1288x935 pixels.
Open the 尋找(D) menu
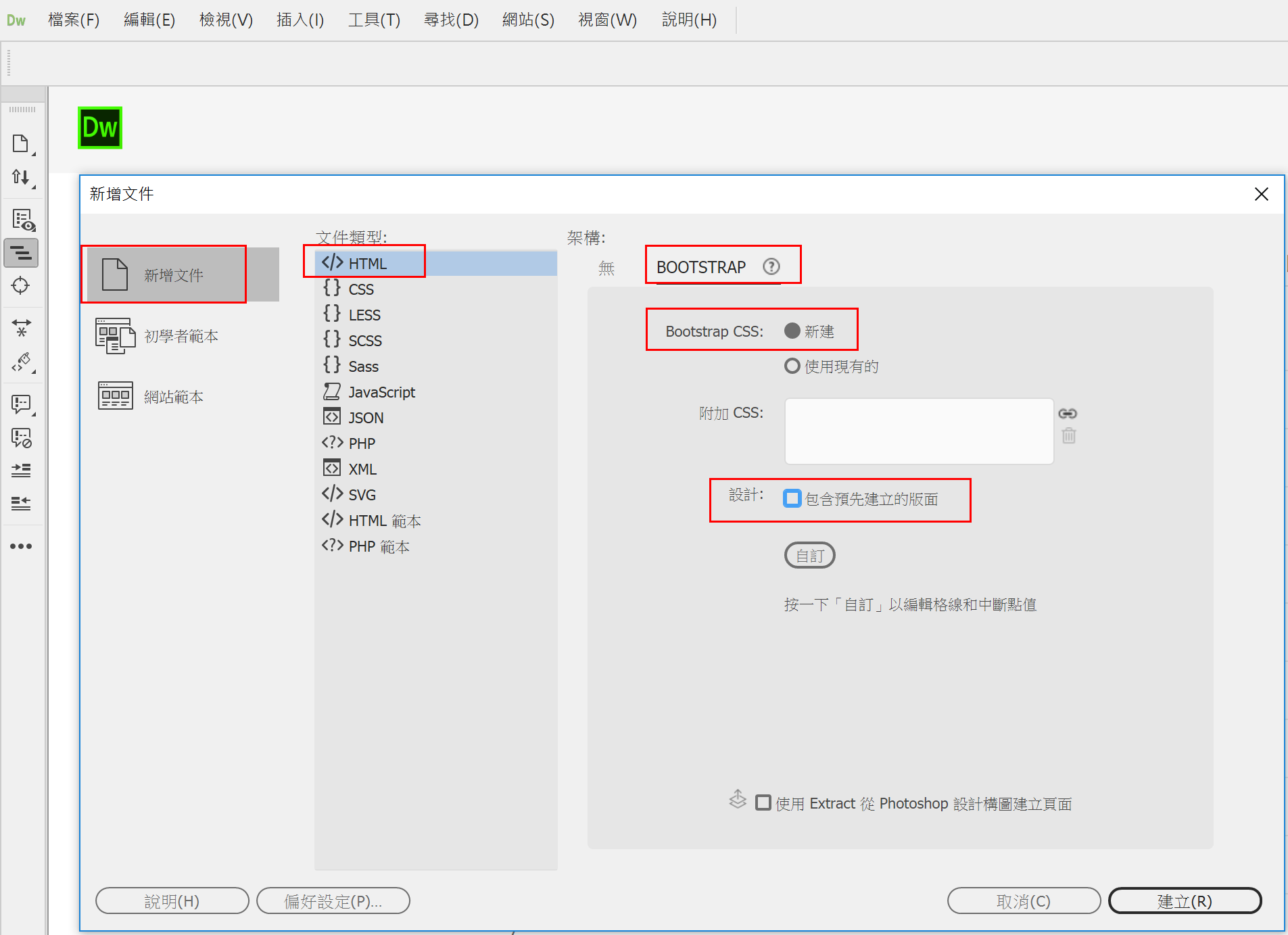coord(451,20)
